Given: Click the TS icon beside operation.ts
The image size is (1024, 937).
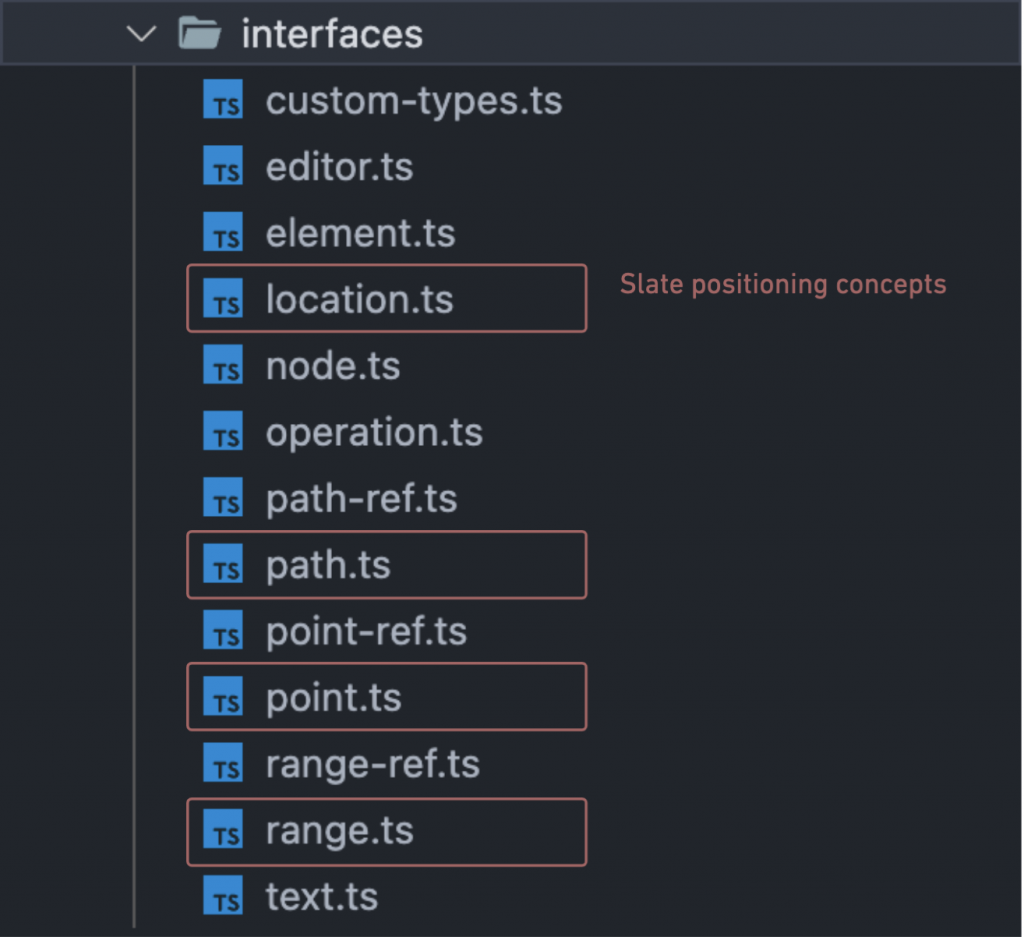Looking at the screenshot, I should pyautogui.click(x=223, y=433).
